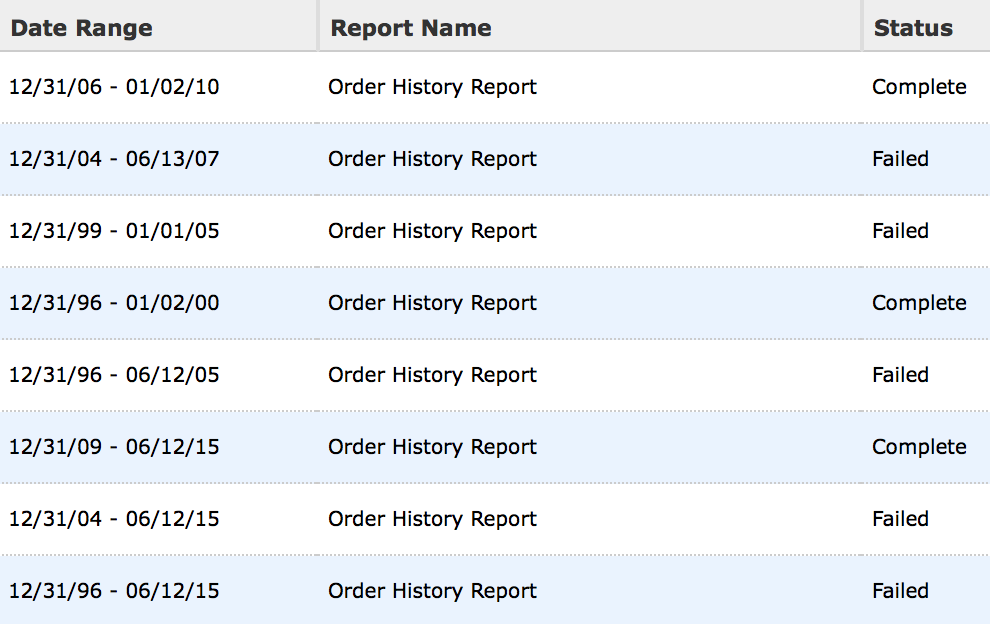Open Order History Report for 12/31/96 - 01/02/00
Image resolution: width=990 pixels, height=624 pixels.
coord(432,303)
